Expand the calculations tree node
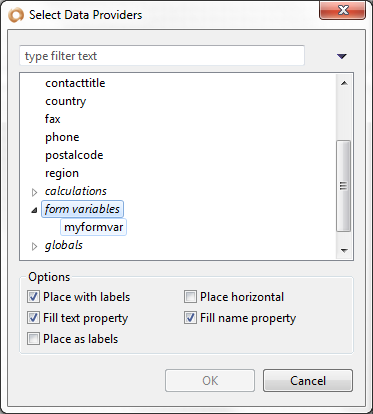The height and width of the screenshot is (414, 373). (x=34, y=192)
